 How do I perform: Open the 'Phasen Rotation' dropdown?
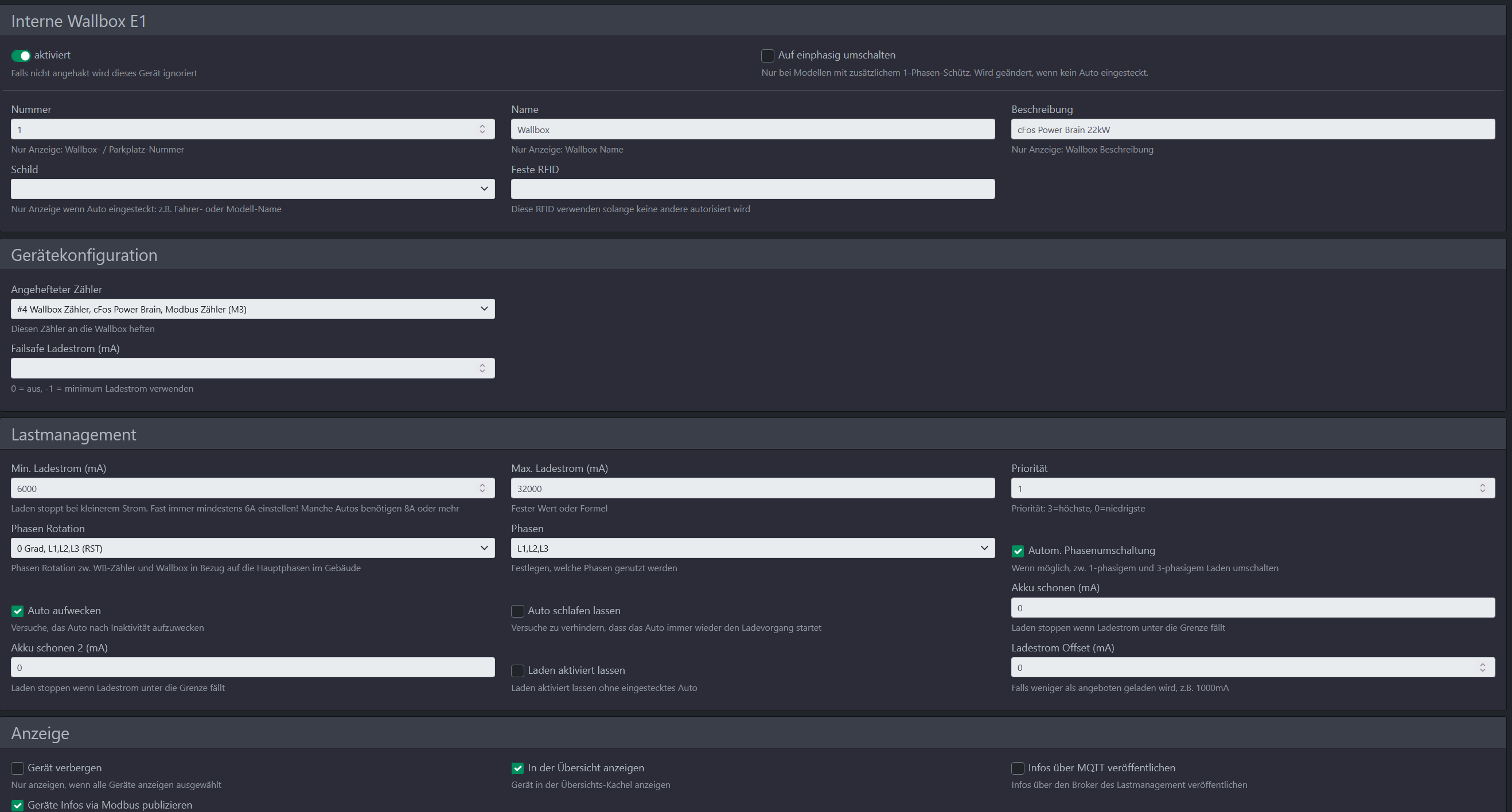pyautogui.click(x=253, y=548)
